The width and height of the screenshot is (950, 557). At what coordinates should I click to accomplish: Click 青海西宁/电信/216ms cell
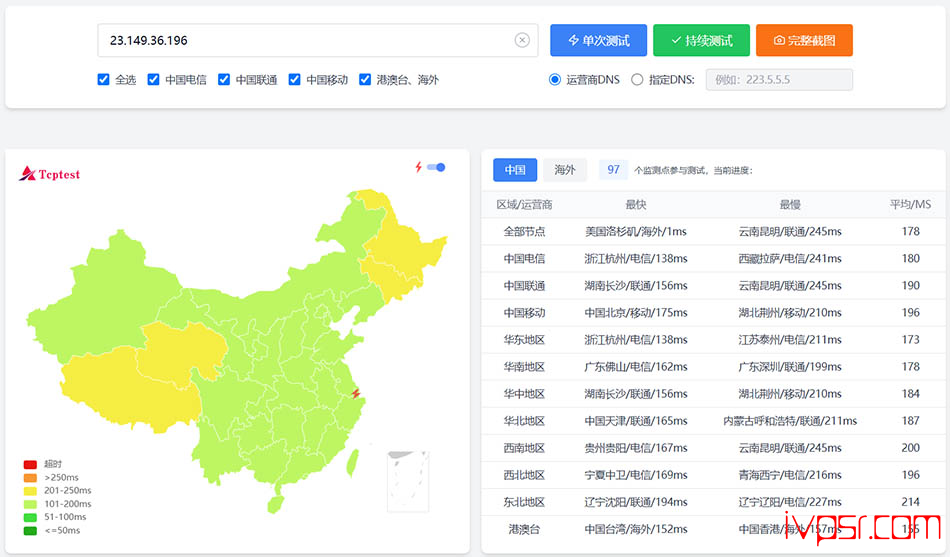pyautogui.click(x=790, y=475)
